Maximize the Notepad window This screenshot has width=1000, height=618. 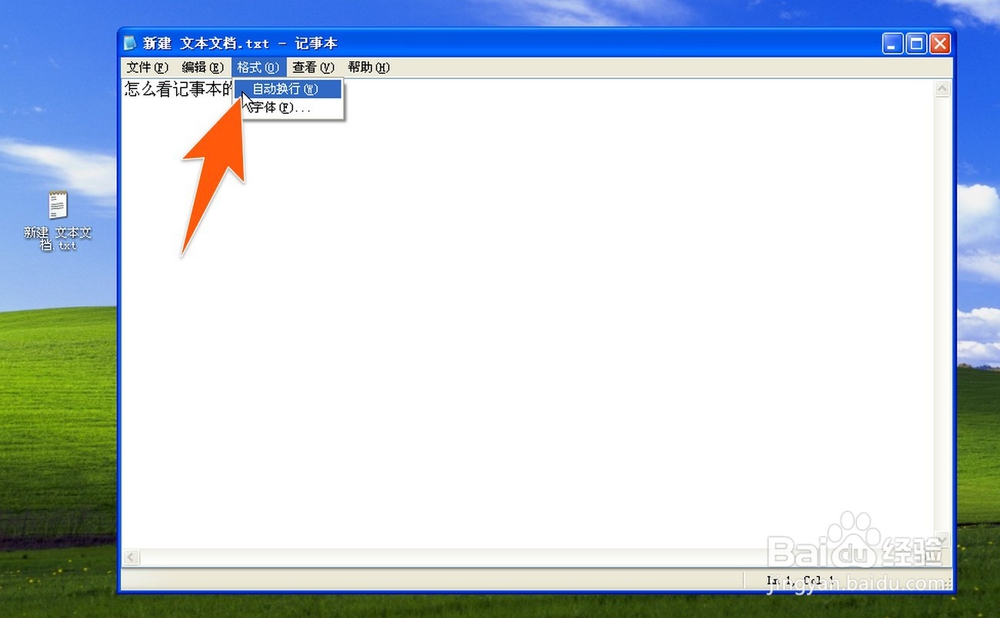click(916, 43)
